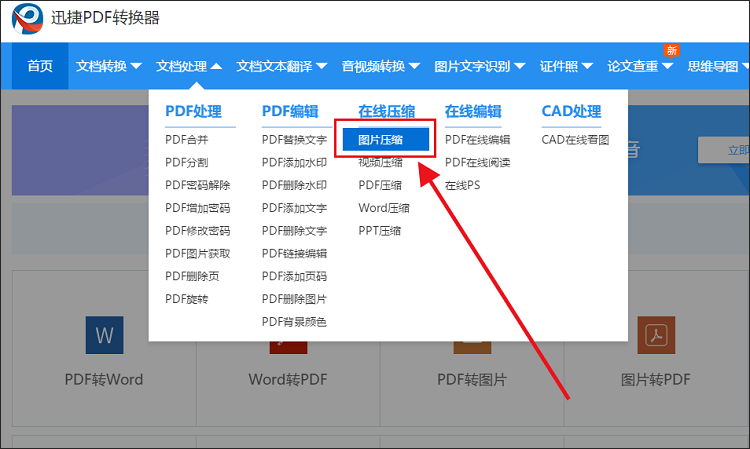The image size is (750, 449).
Task: Expand the 音视频转换 menu
Action: [381, 66]
